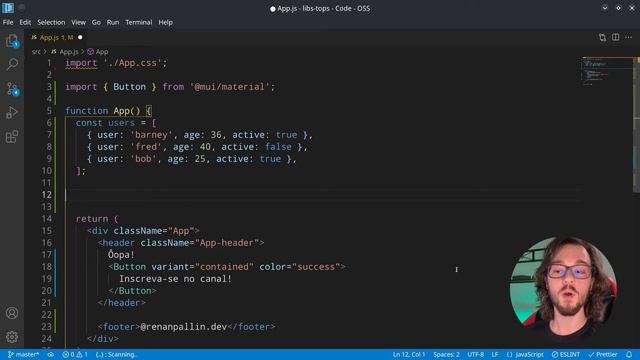Open the More Actions ellipsis in the editor toolbar
The width and height of the screenshot is (640, 360).
(629, 37)
